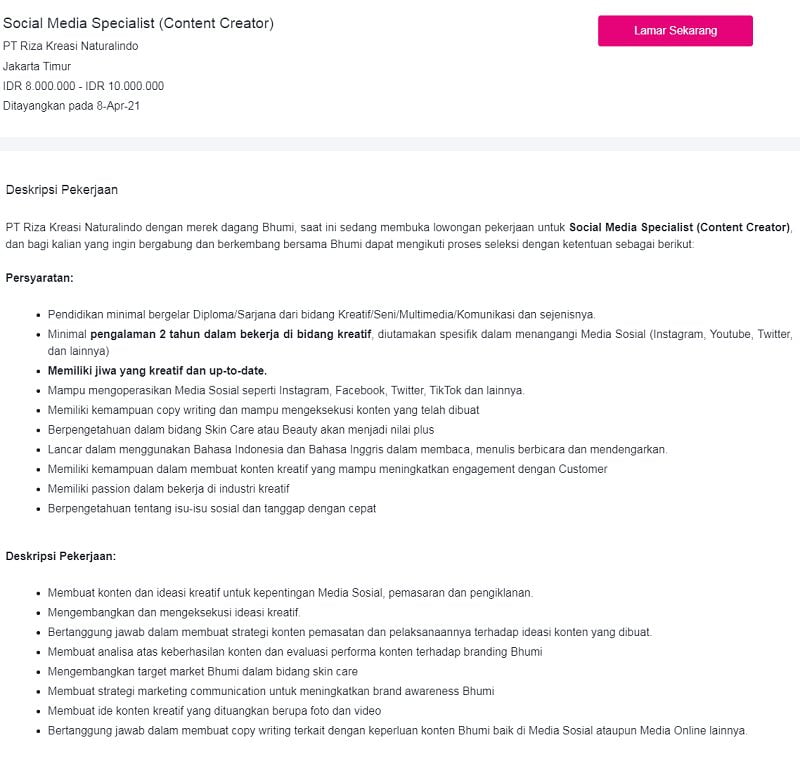
Task: Click the Bahasa Indonesia dan Bahasa Inggris requirement
Action: click(357, 449)
